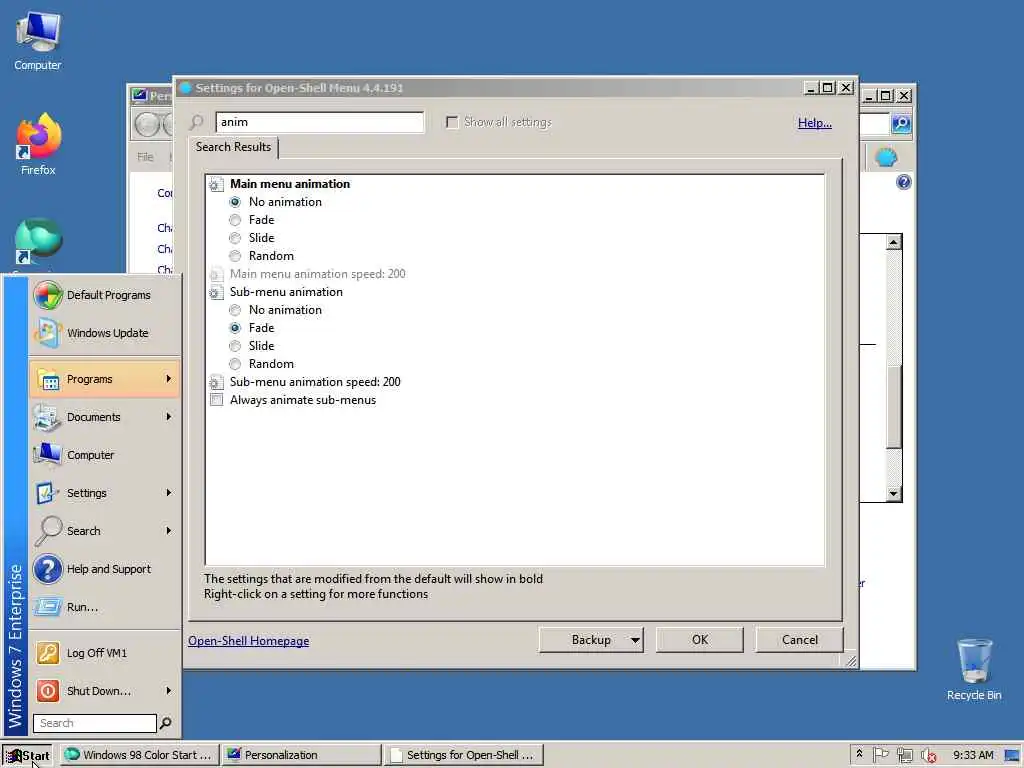Expand the Search submenu arrow
This screenshot has height=768, width=1024.
click(168, 531)
